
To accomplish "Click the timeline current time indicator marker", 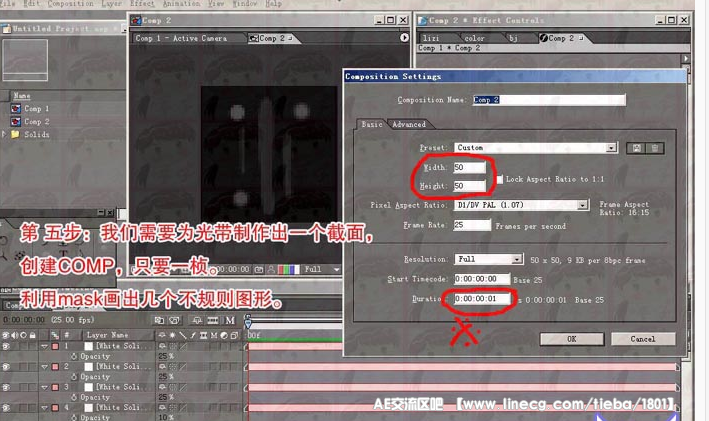I will [248, 323].
